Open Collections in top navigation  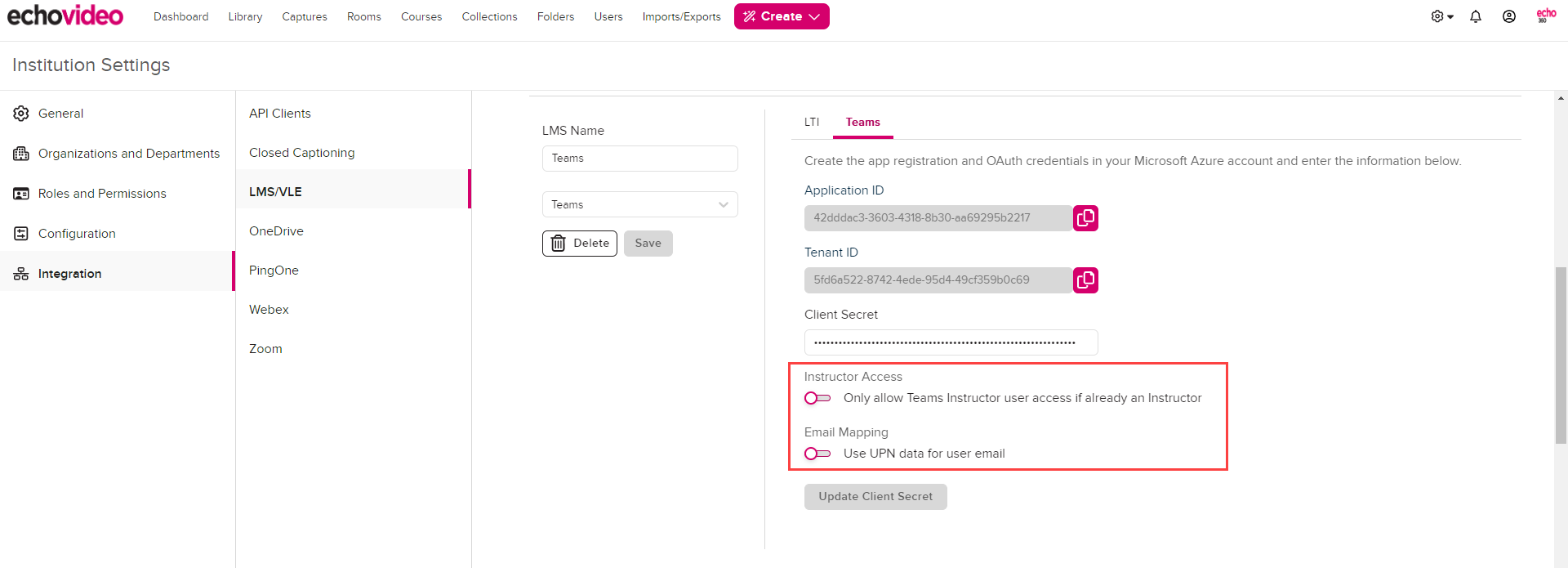pyautogui.click(x=490, y=16)
